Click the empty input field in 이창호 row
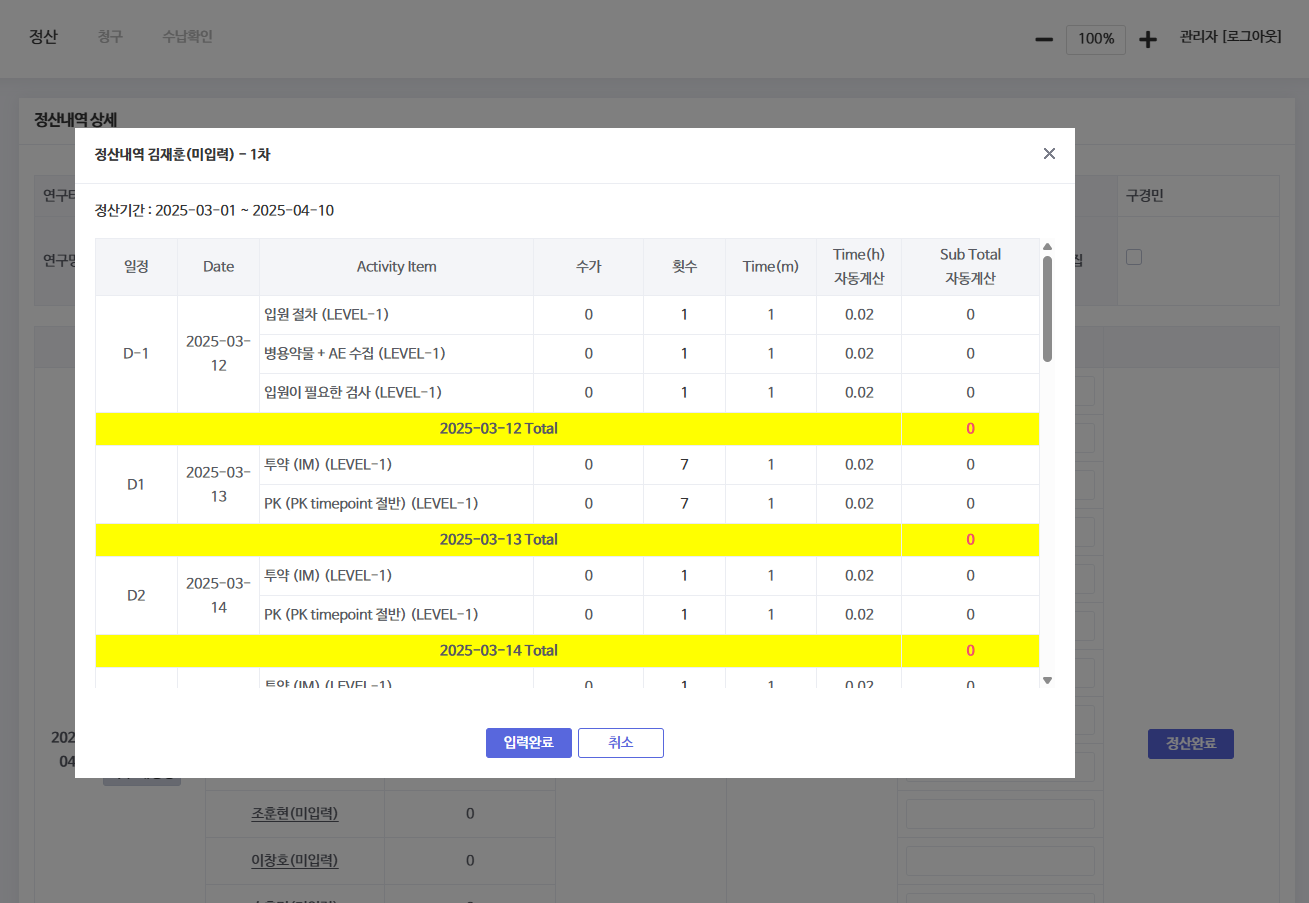Image resolution: width=1309 pixels, height=903 pixels. pyautogui.click(x=1000, y=861)
